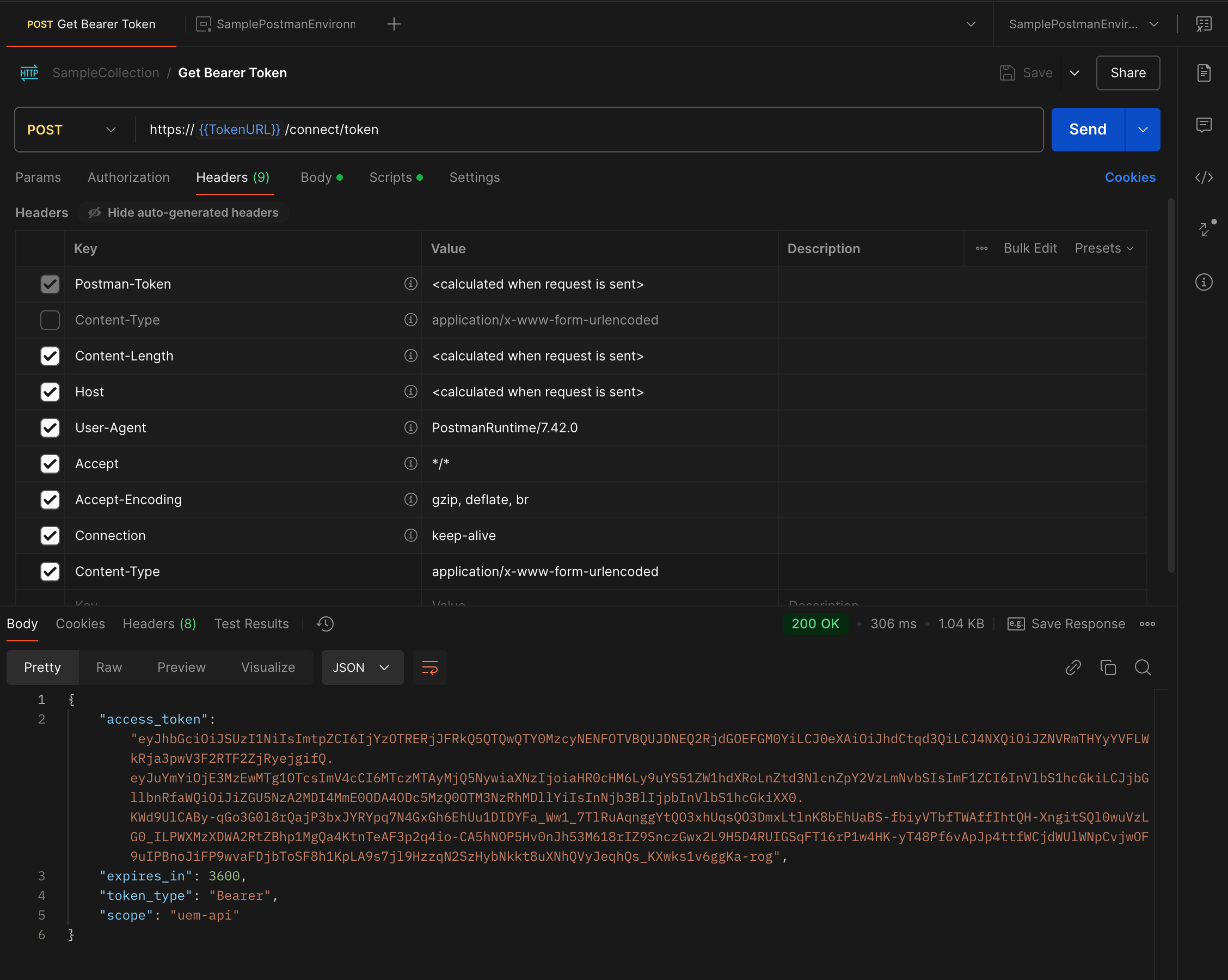Hide auto-generated headers toggle

pos(183,212)
